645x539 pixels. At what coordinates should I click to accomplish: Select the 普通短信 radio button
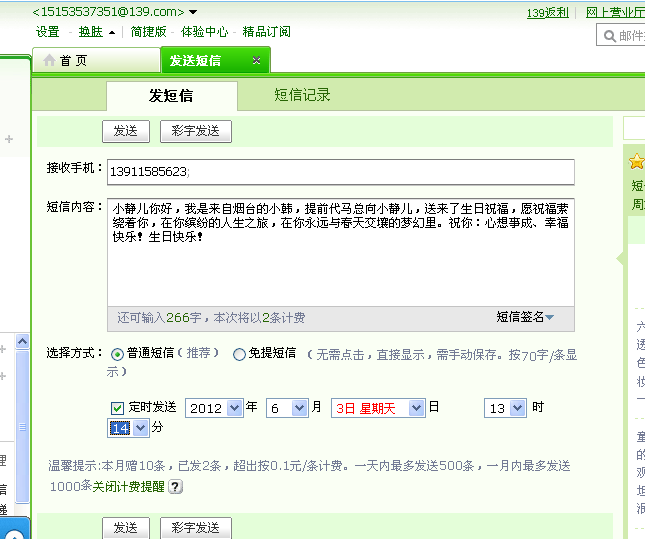[117, 354]
